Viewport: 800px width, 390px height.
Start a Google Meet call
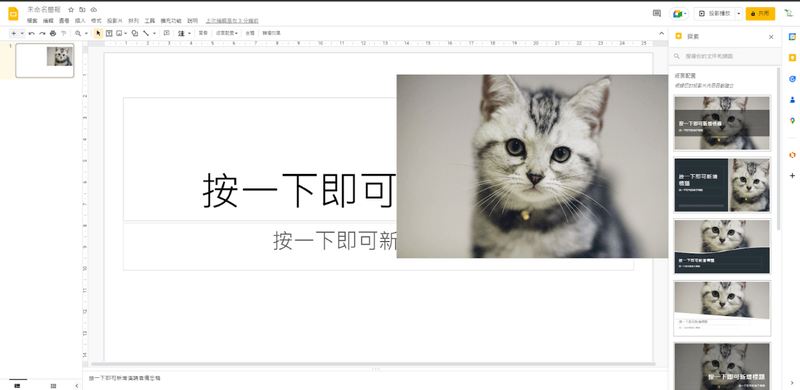coord(679,14)
